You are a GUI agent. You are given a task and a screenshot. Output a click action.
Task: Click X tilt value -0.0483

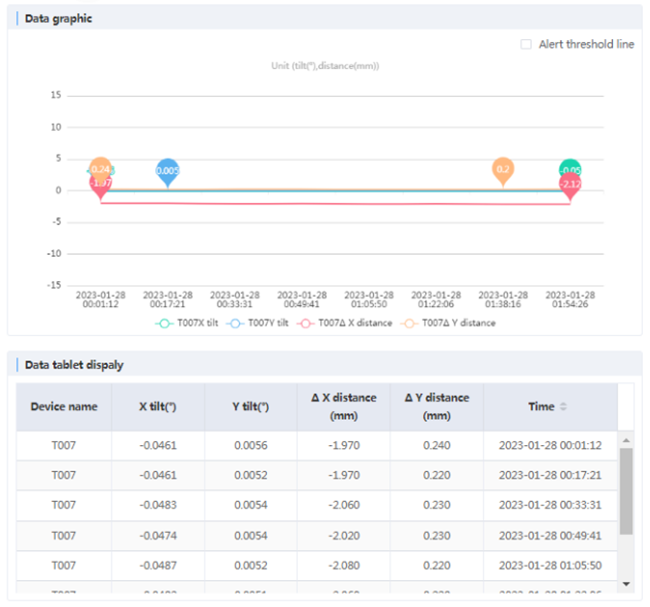pyautogui.click(x=158, y=505)
